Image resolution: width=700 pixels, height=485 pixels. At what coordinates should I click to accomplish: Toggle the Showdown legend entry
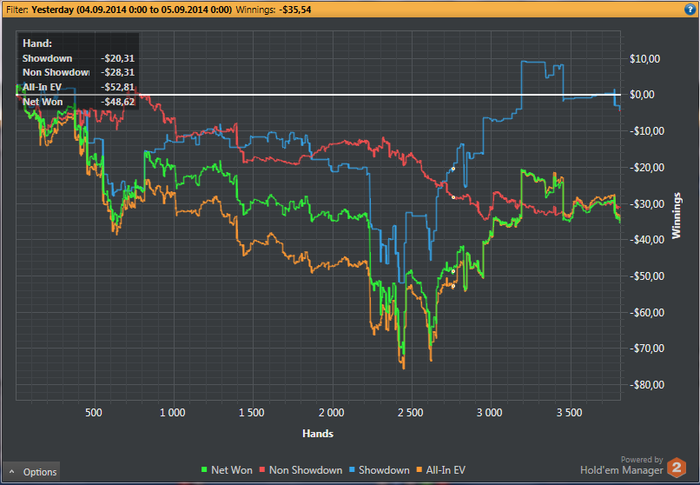(x=379, y=470)
